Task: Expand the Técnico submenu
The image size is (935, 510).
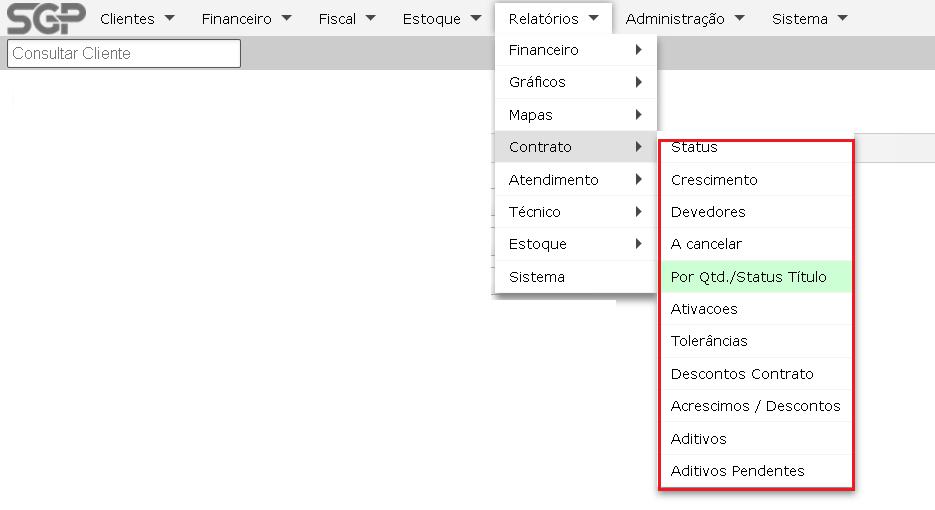Action: [x=575, y=212]
